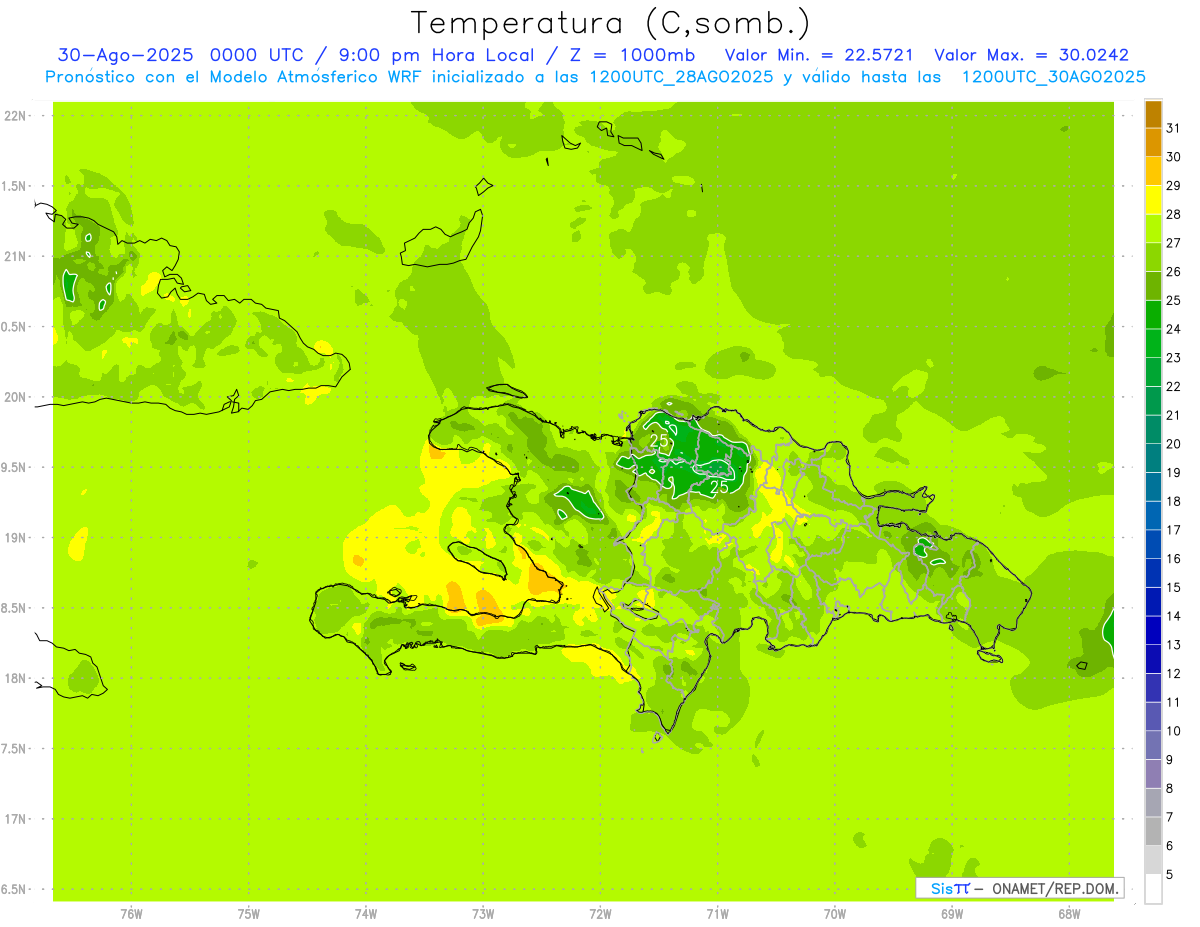This screenshot has height=927, width=1200.
Task: Click the '17N' latitude axis label
Action: point(15,819)
